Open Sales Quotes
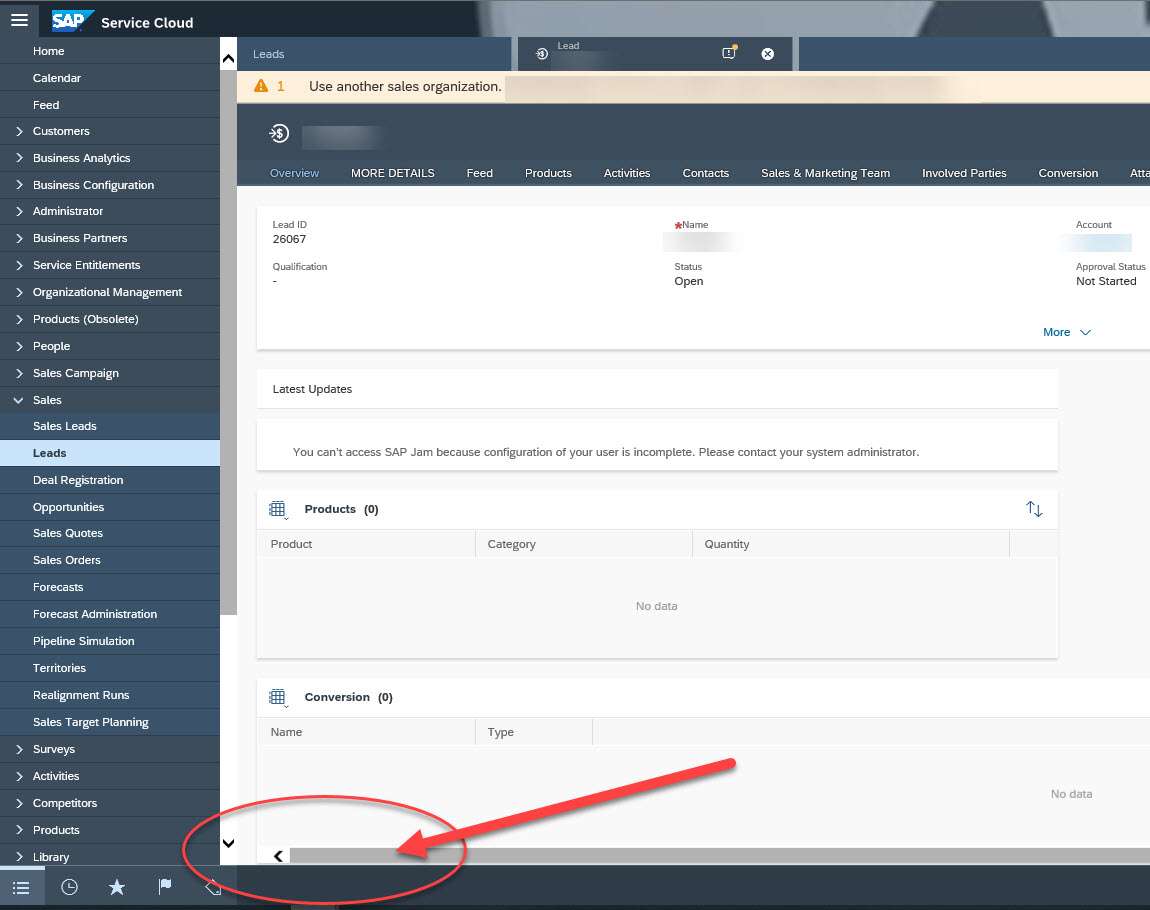 coord(110,534)
